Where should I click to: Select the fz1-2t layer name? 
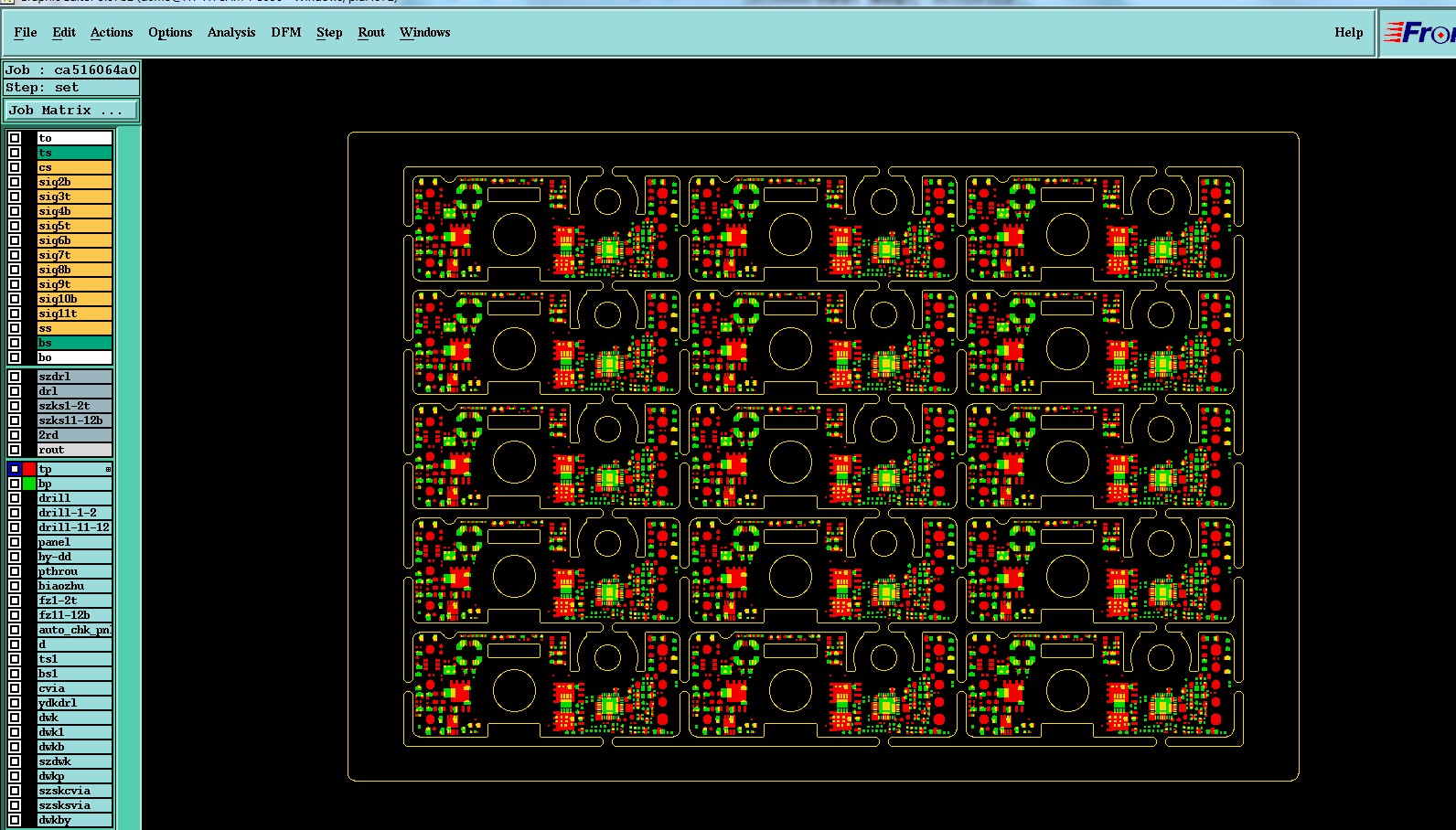[74, 601]
